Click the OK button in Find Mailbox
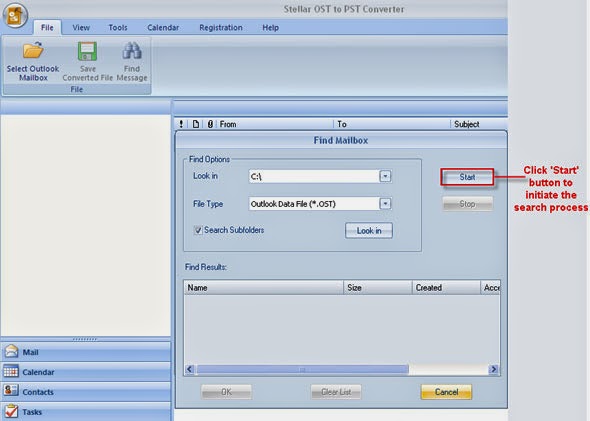The image size is (590, 421). (x=226, y=392)
